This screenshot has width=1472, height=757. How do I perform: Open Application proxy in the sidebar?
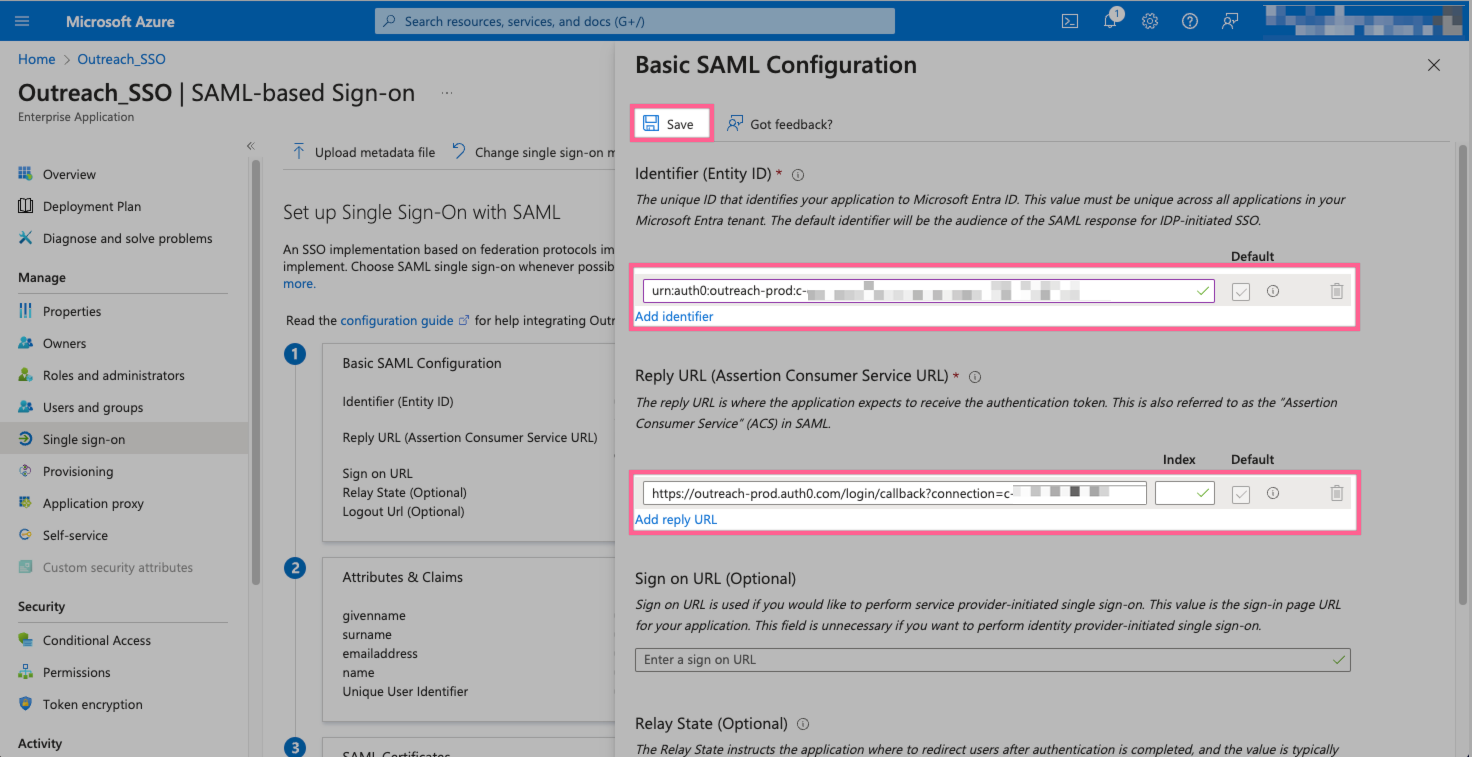pos(93,503)
